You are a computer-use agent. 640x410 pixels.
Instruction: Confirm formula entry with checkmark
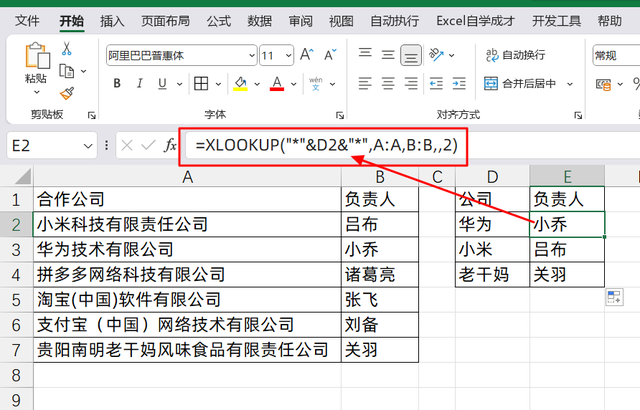(x=148, y=145)
